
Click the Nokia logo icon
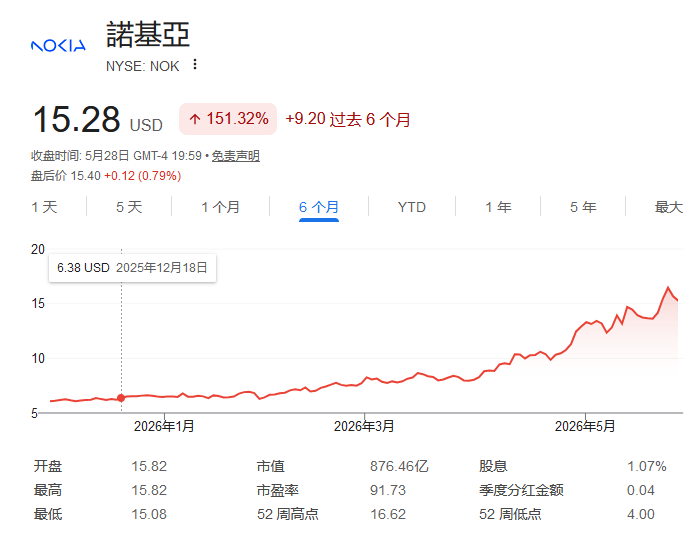point(58,45)
